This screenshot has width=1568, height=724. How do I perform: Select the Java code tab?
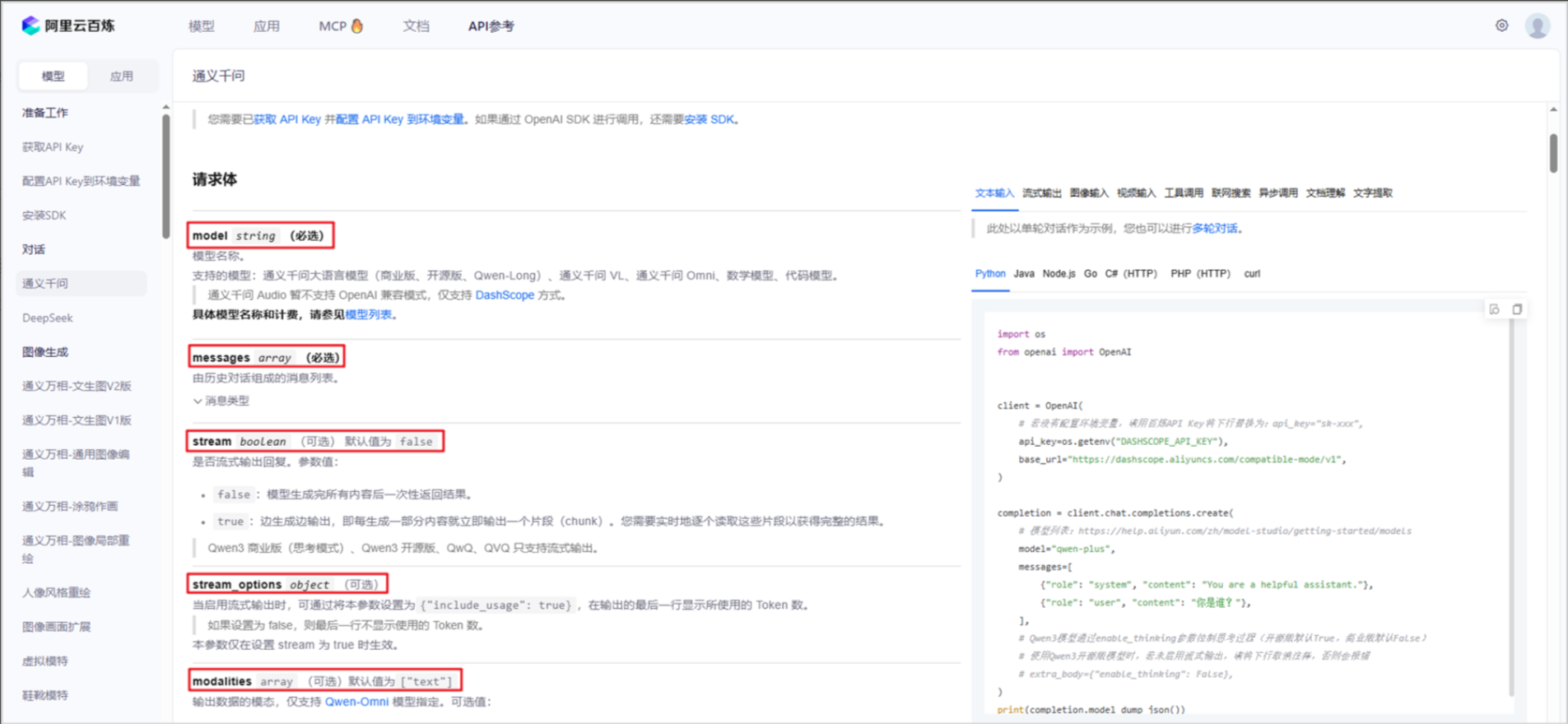click(1024, 274)
